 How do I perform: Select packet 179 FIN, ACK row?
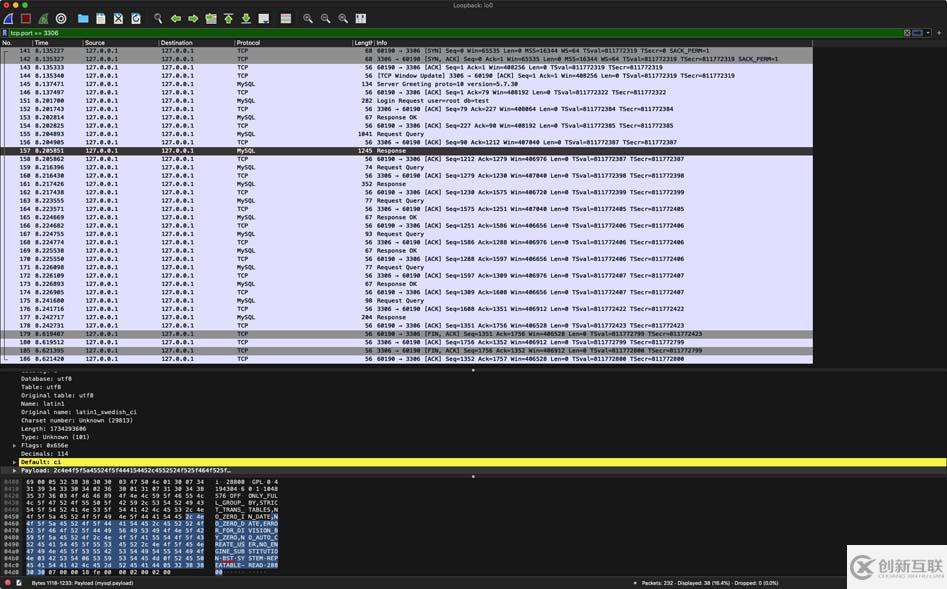tap(406, 333)
